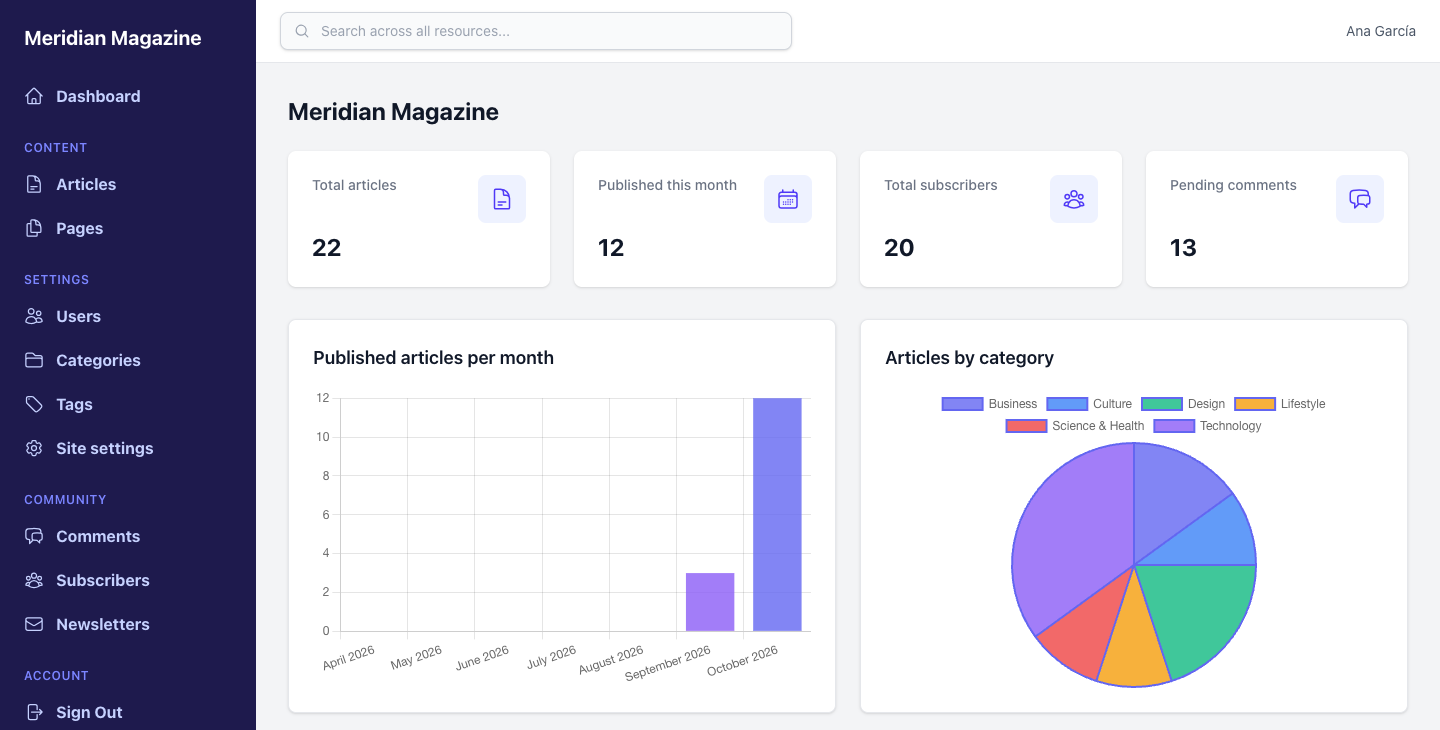Click the Pending comments card icon

[1360, 199]
